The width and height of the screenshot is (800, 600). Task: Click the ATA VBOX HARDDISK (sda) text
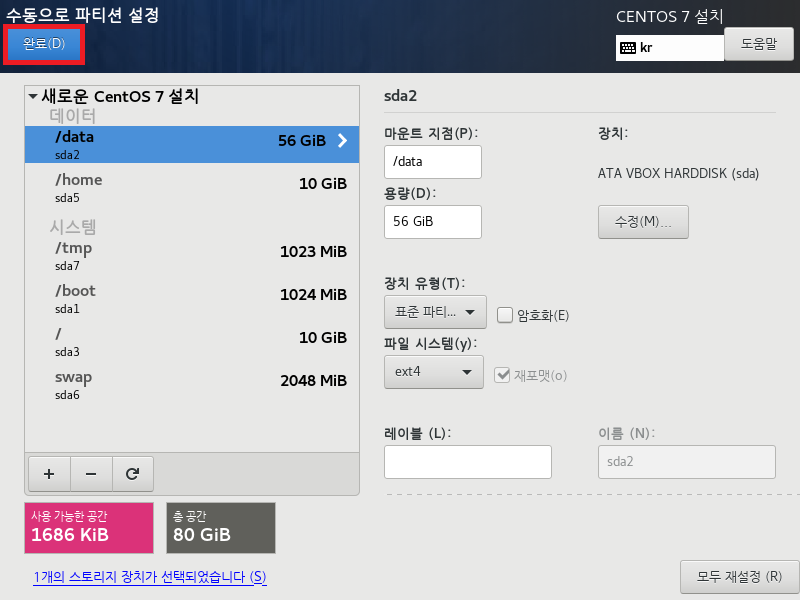(x=678, y=173)
